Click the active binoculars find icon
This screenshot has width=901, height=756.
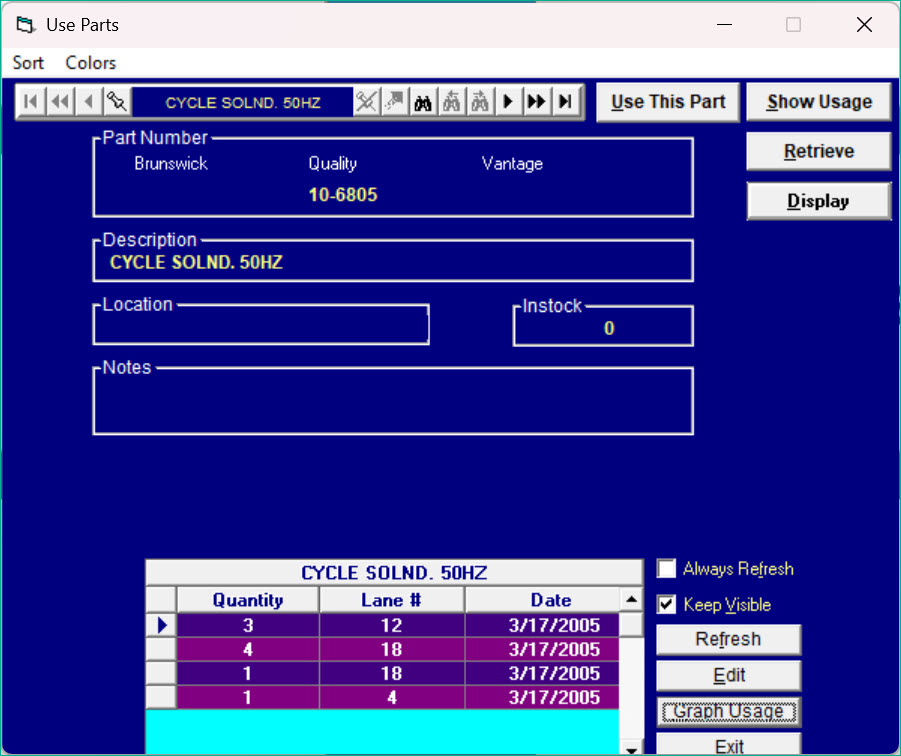click(x=423, y=102)
